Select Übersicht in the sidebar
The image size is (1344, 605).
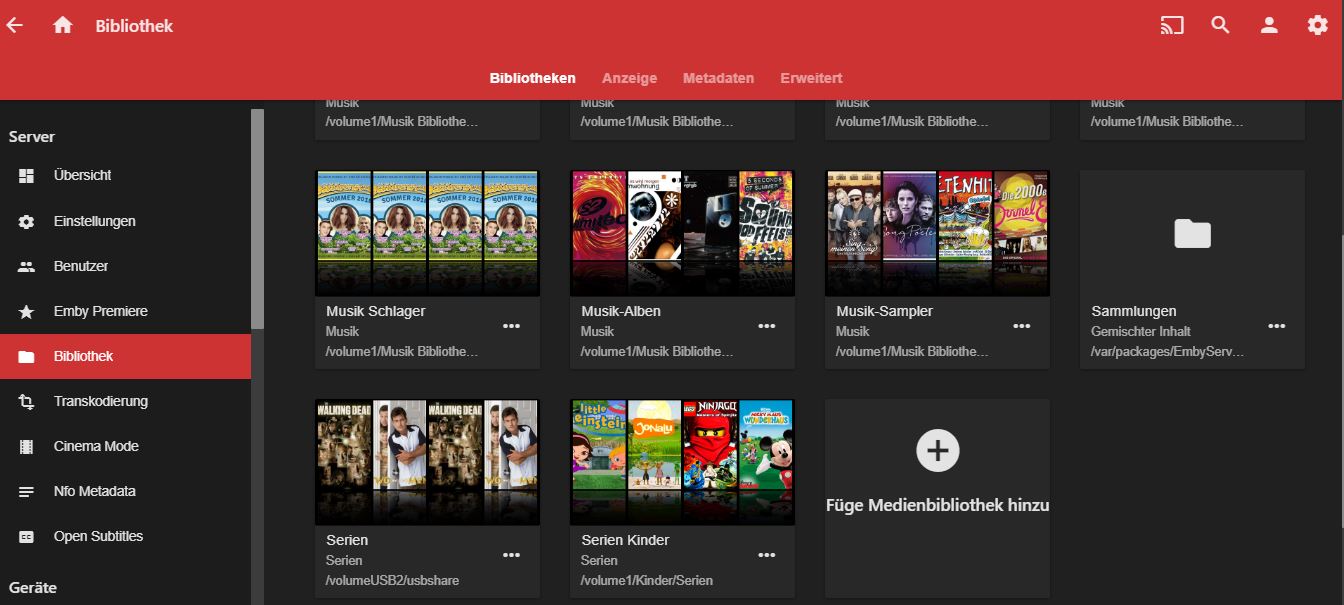tap(125, 176)
